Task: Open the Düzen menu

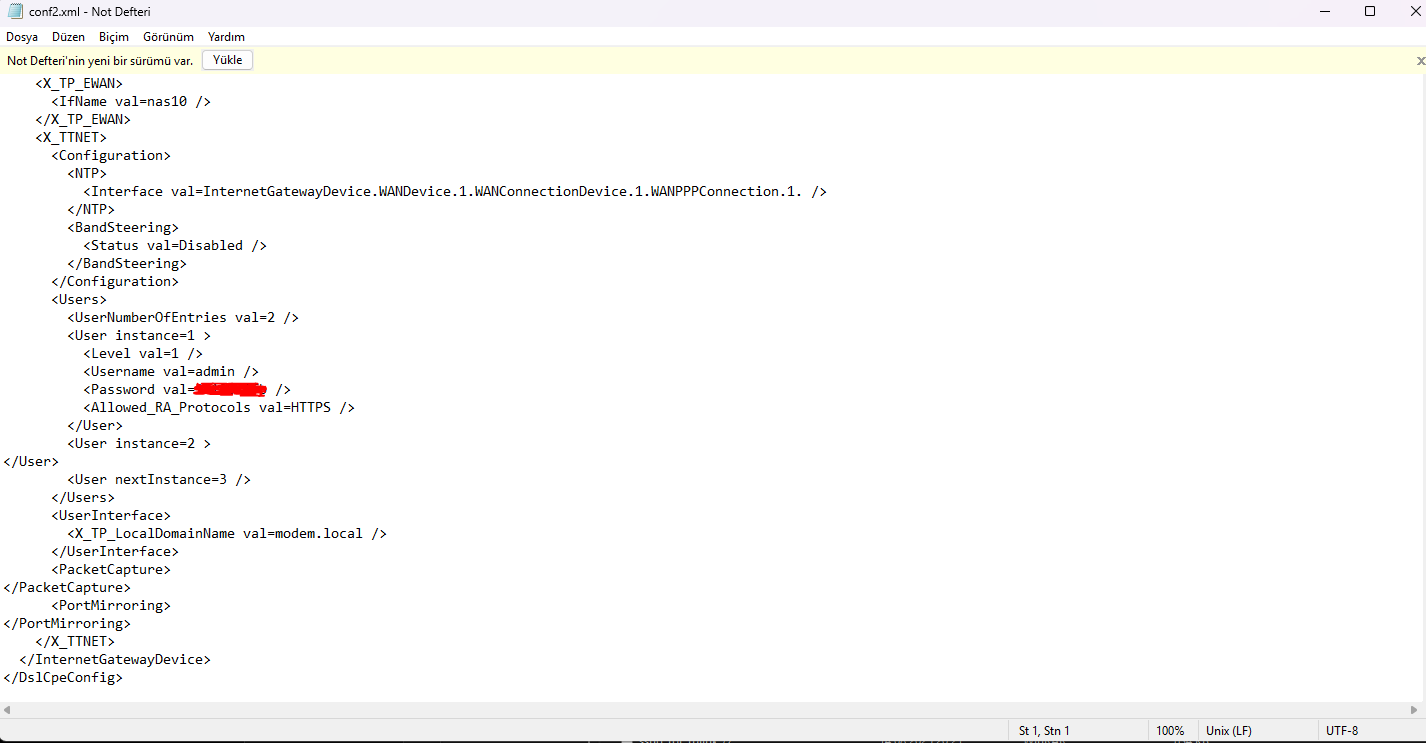Action: tap(69, 37)
